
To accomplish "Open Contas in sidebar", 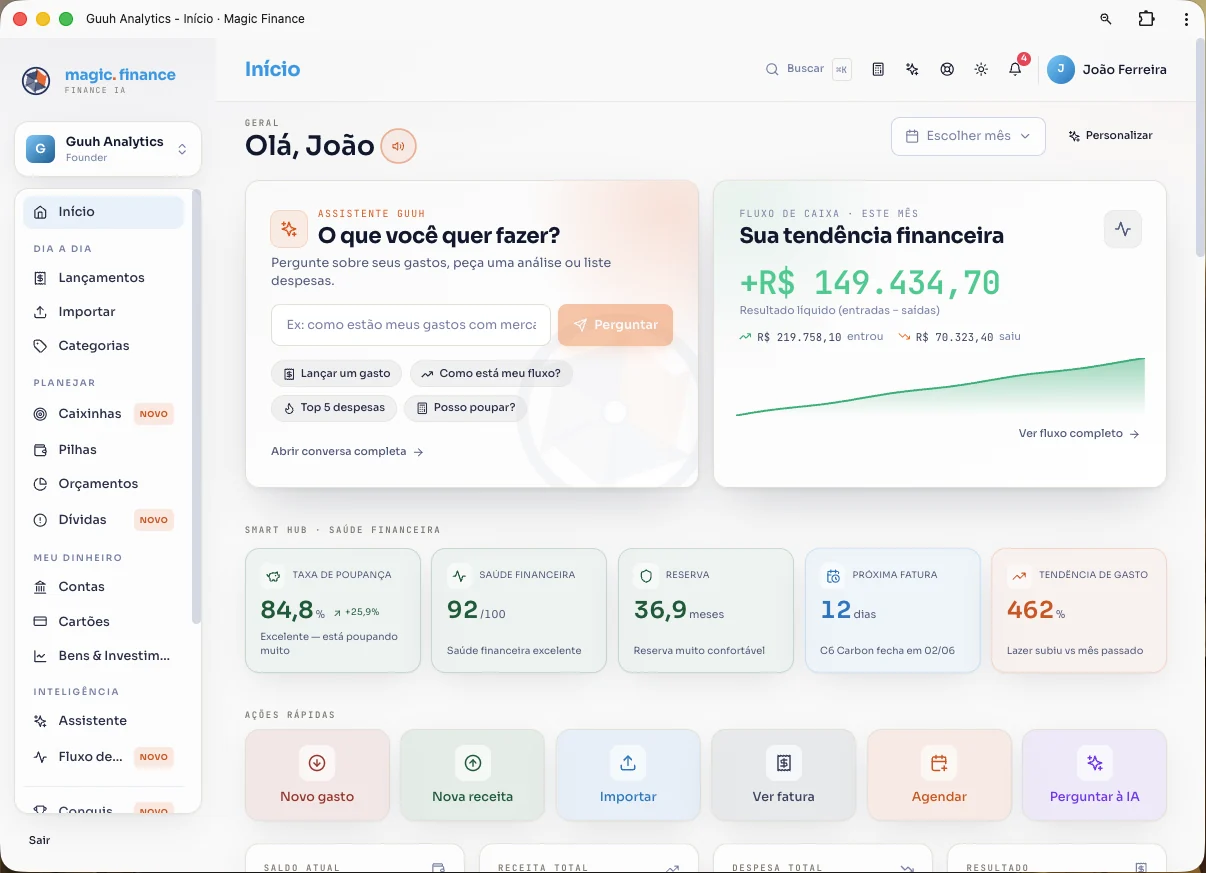I will point(104,587).
